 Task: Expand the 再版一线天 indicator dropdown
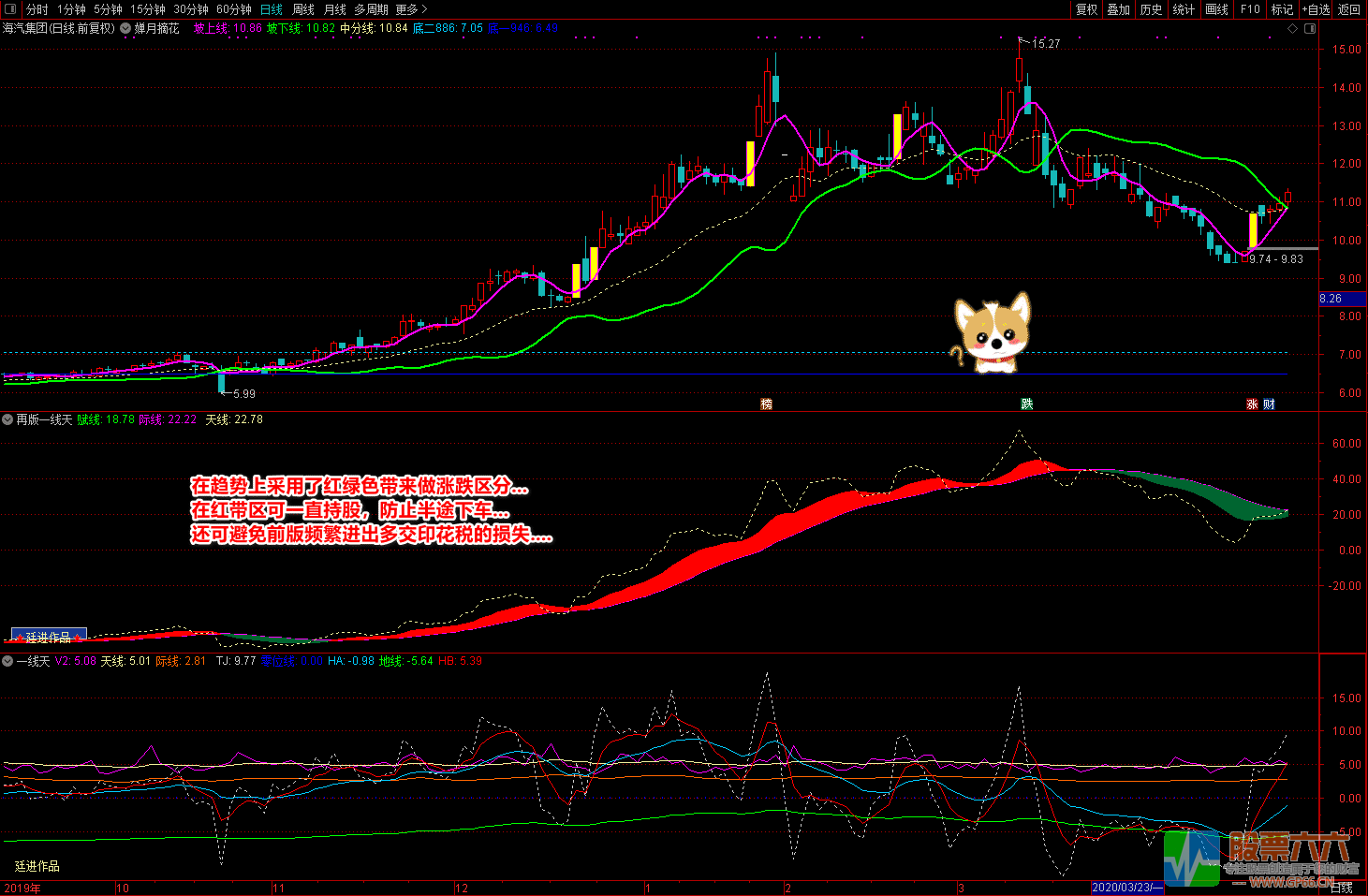[8, 419]
